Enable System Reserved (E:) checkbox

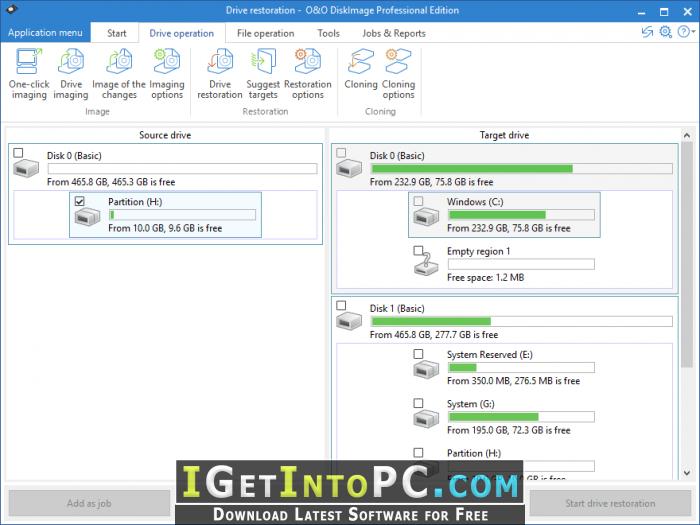pos(418,354)
